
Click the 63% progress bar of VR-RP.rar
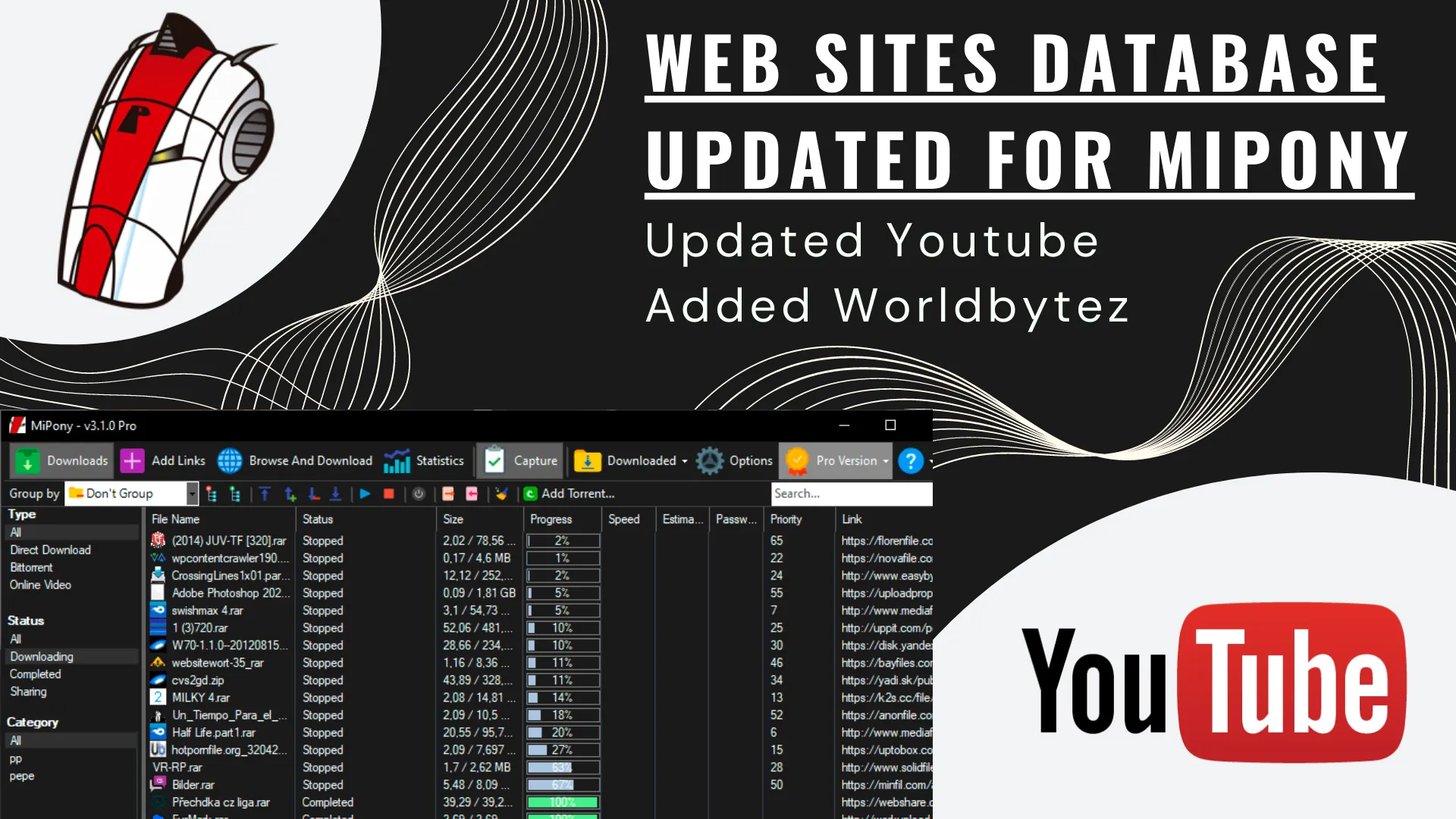click(x=563, y=767)
